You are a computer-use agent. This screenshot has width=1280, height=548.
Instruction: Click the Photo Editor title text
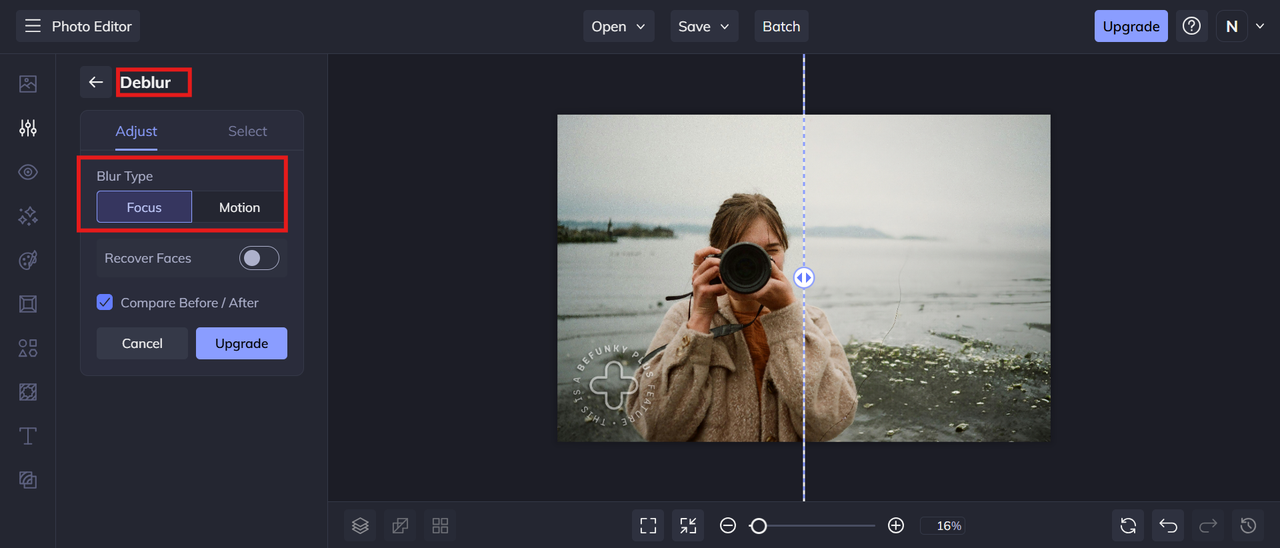92,26
